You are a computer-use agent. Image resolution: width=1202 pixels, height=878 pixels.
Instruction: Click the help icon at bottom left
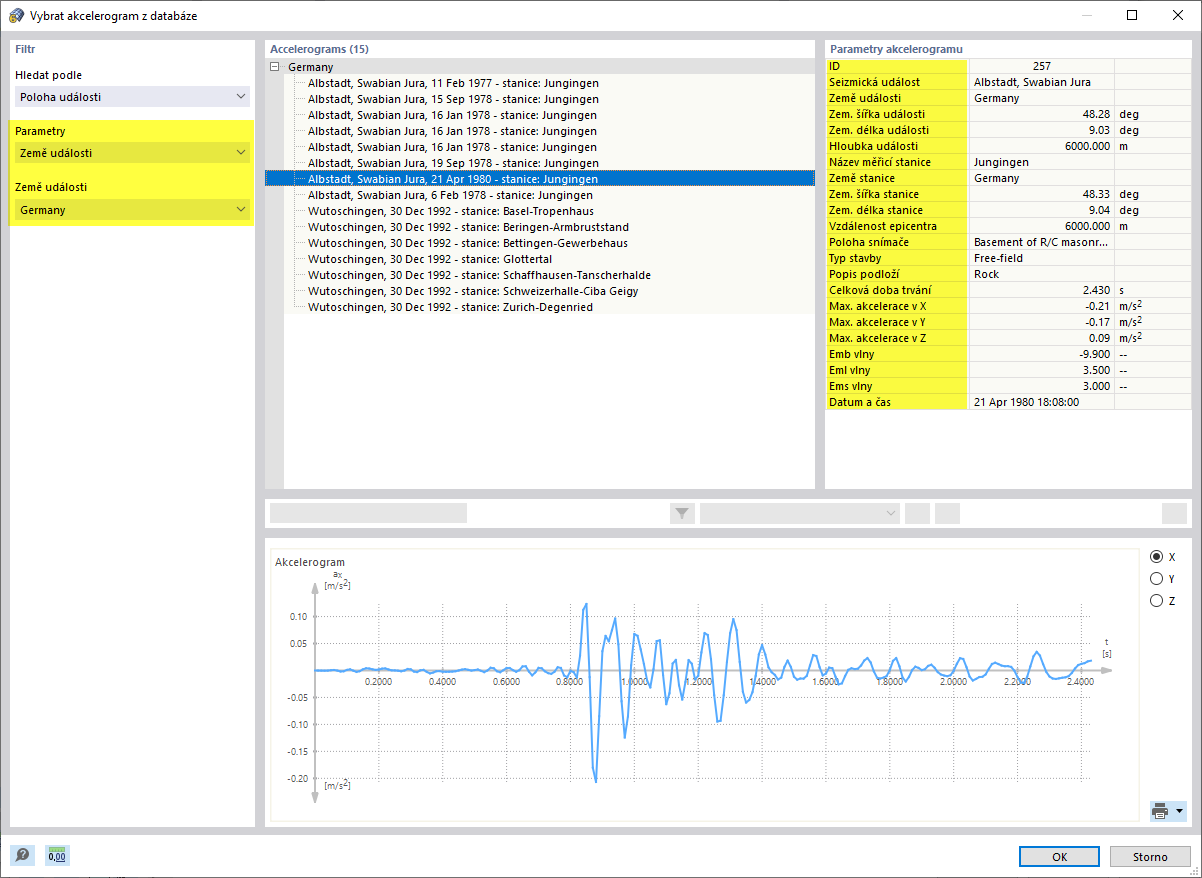pyautogui.click(x=22, y=855)
